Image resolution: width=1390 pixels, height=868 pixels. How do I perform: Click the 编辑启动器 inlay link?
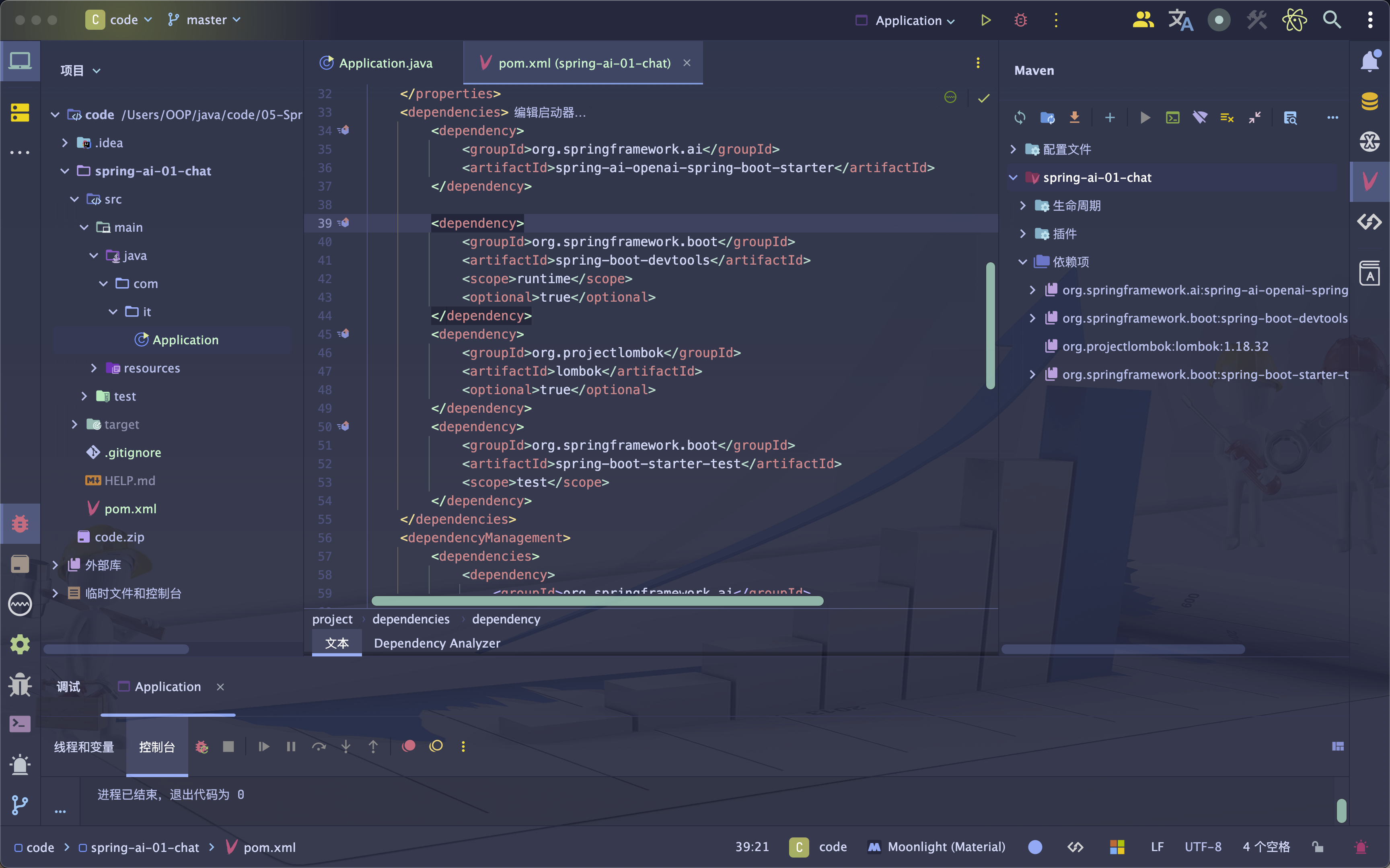coord(549,112)
